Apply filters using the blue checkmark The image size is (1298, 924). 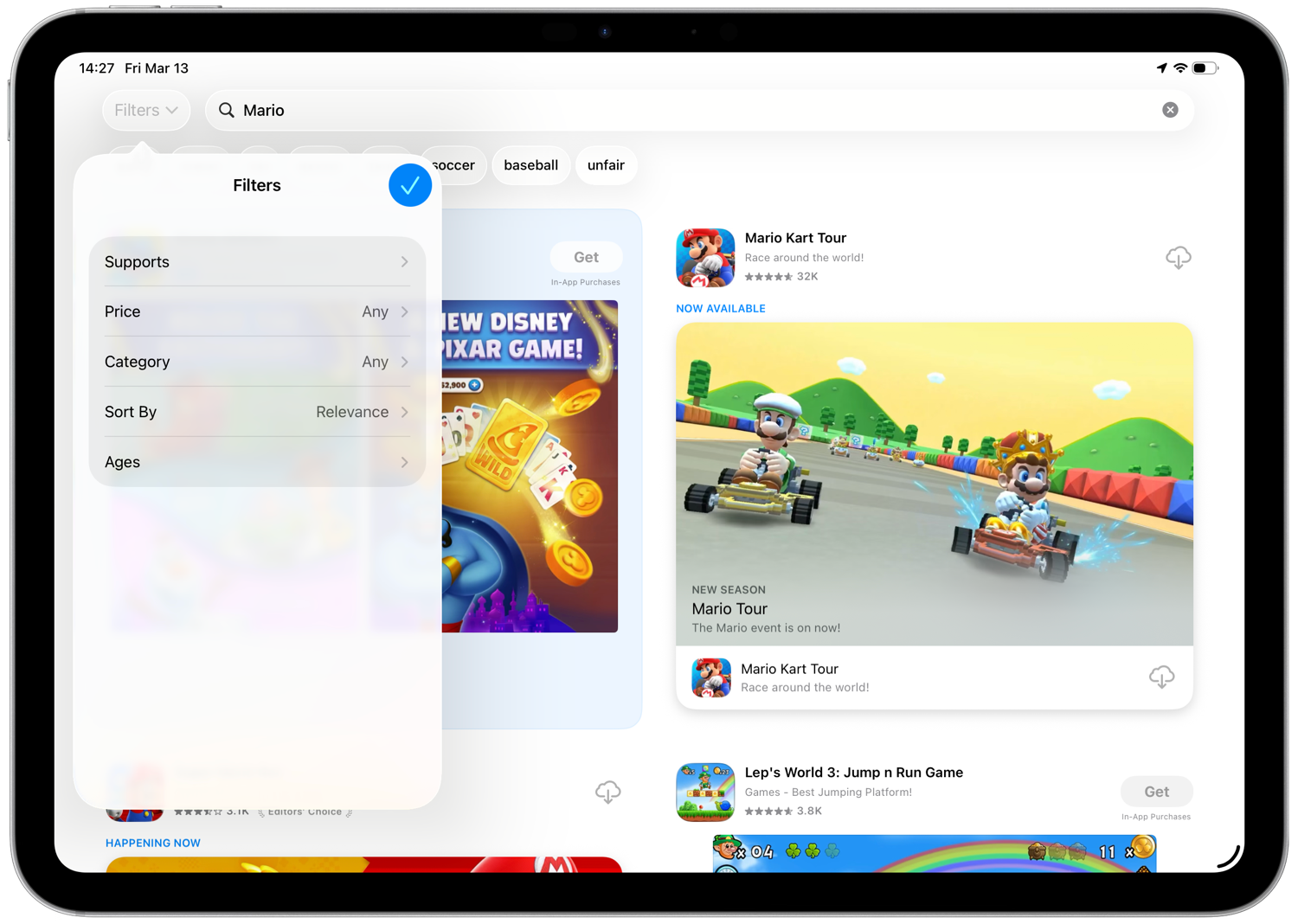coord(410,185)
